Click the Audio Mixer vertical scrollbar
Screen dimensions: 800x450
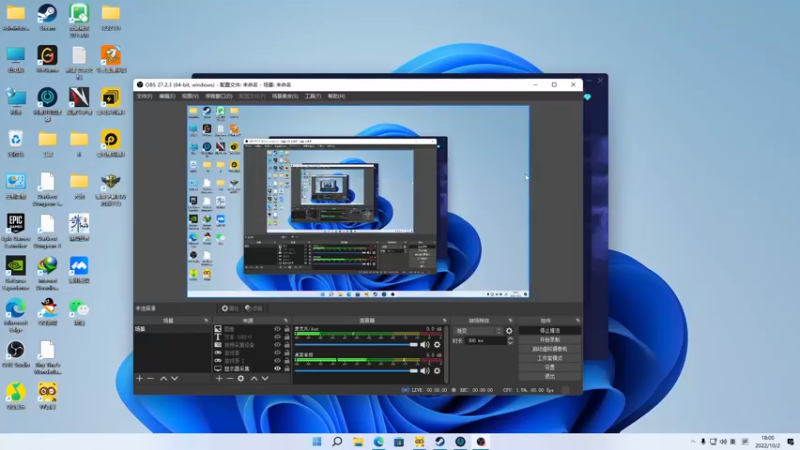point(446,354)
